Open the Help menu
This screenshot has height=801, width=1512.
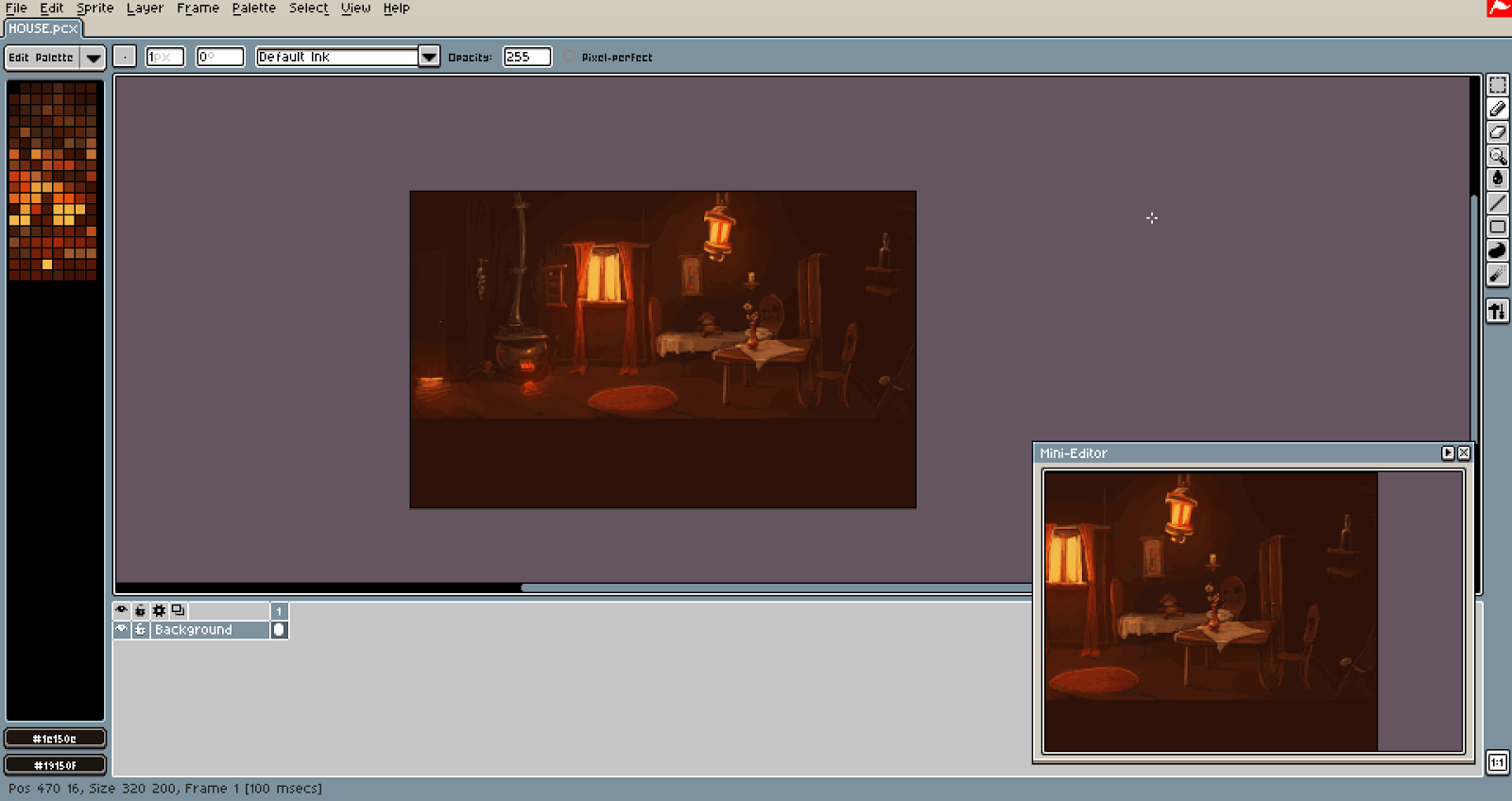click(396, 9)
